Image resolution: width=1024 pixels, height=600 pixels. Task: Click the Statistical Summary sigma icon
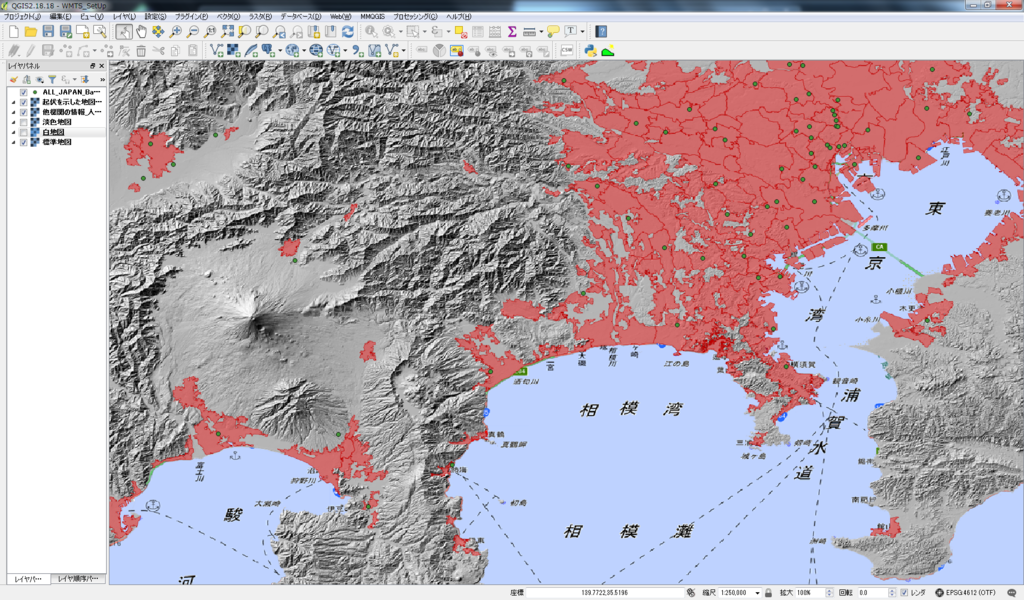click(x=512, y=31)
